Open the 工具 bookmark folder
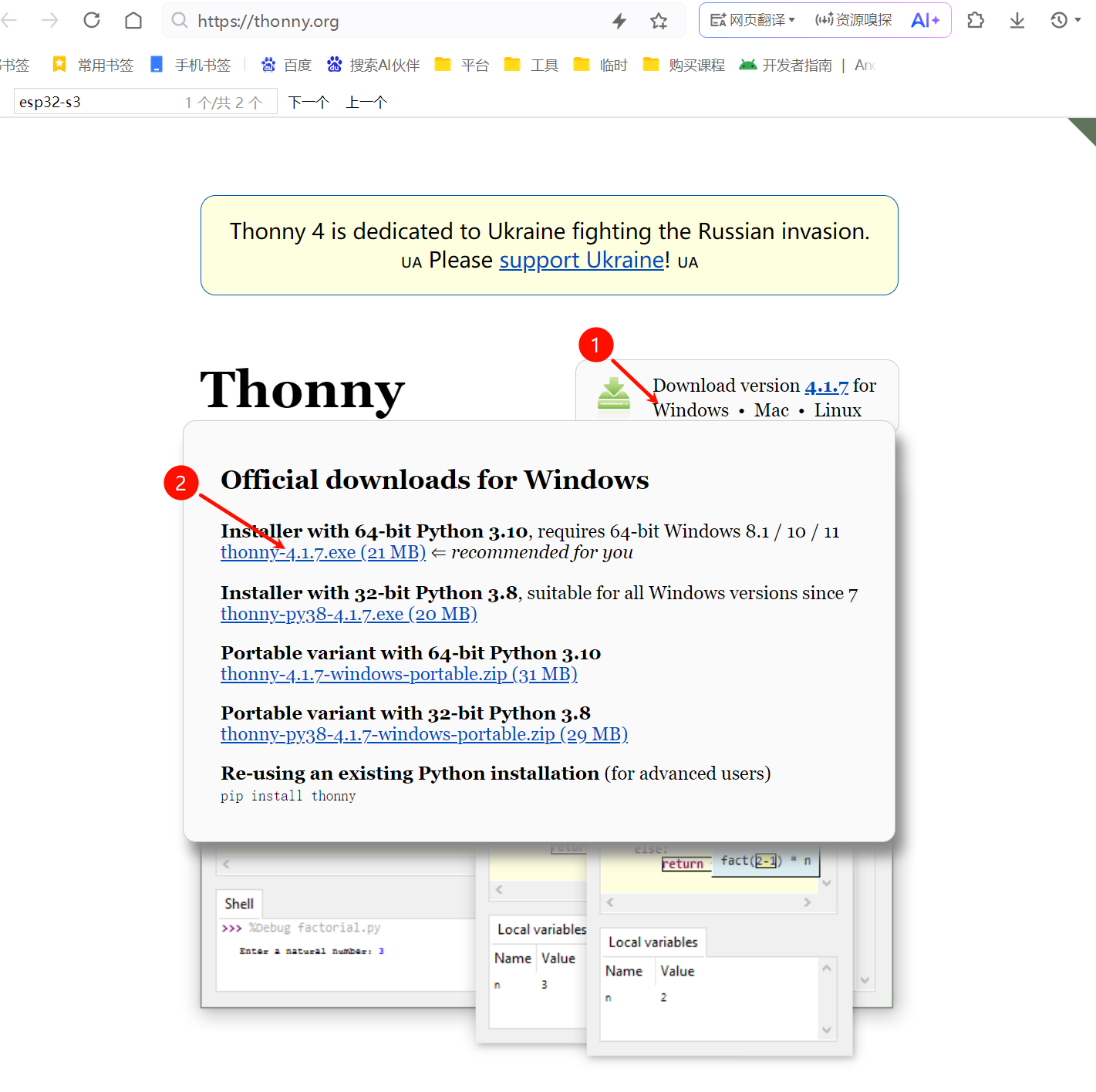This screenshot has height=1092, width=1096. pyautogui.click(x=531, y=65)
